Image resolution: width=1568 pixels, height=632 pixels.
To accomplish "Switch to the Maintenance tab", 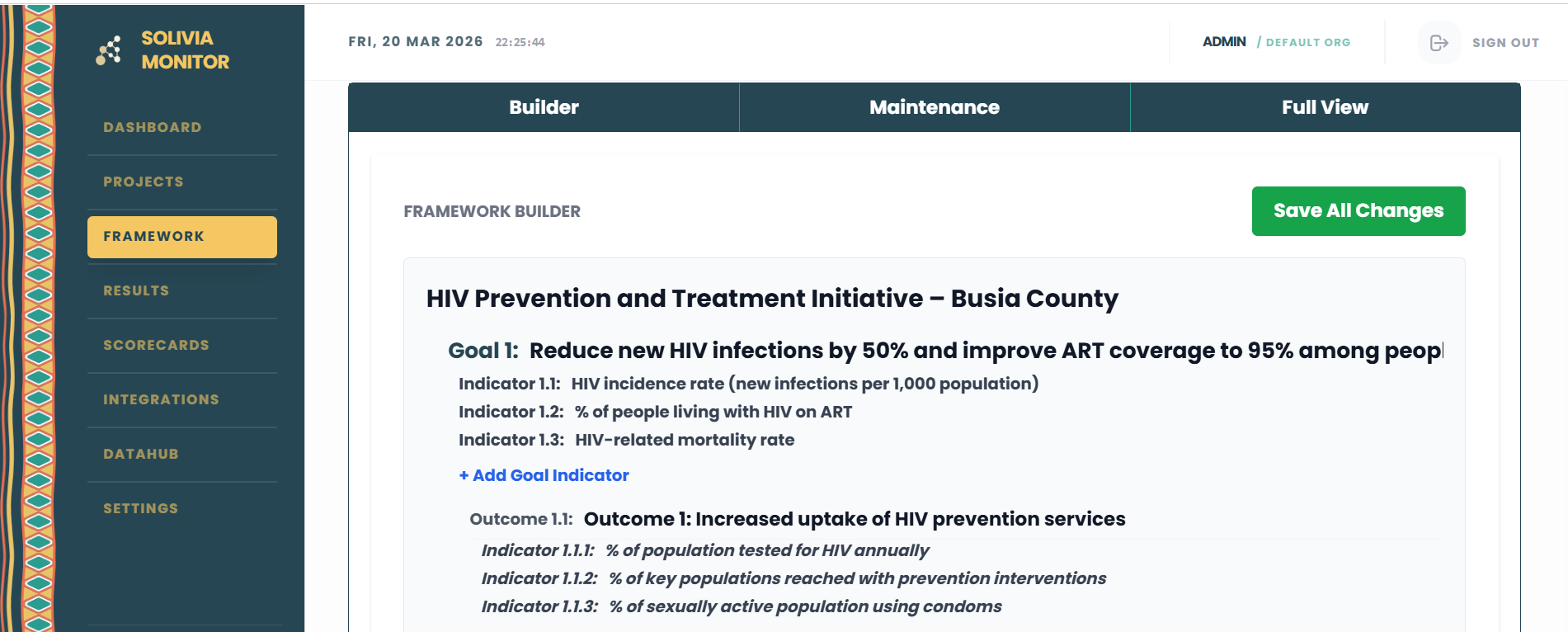I will point(935,107).
